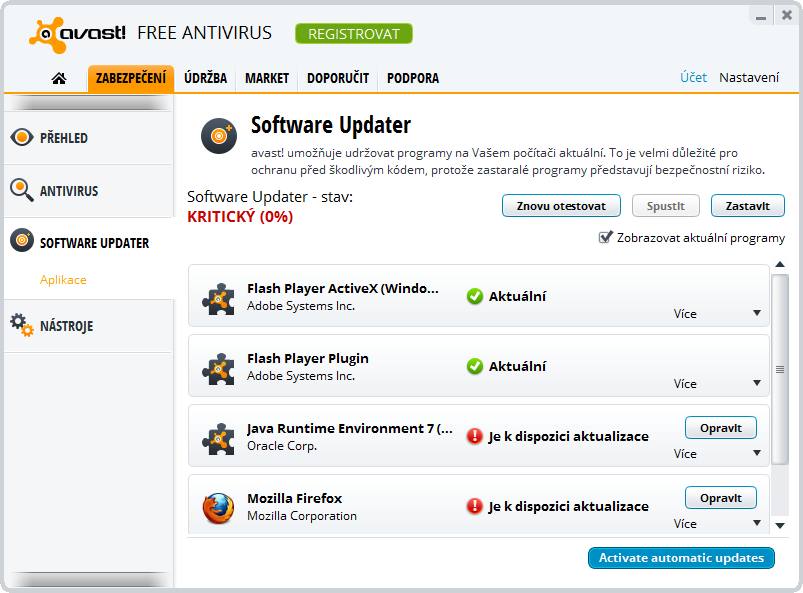Click red alert icon for Java Runtime
Viewport: 803px width, 593px height.
[x=475, y=436]
